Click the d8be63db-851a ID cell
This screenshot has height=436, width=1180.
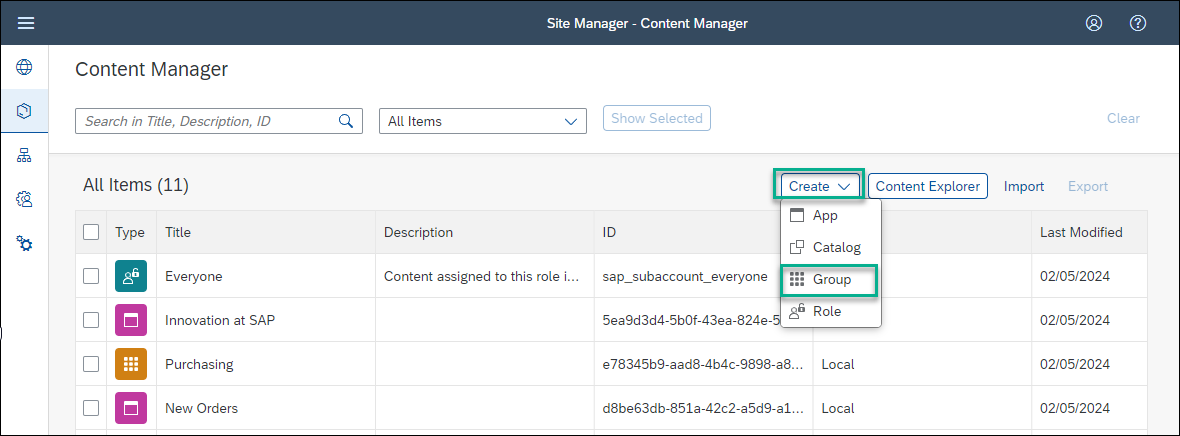click(704, 408)
